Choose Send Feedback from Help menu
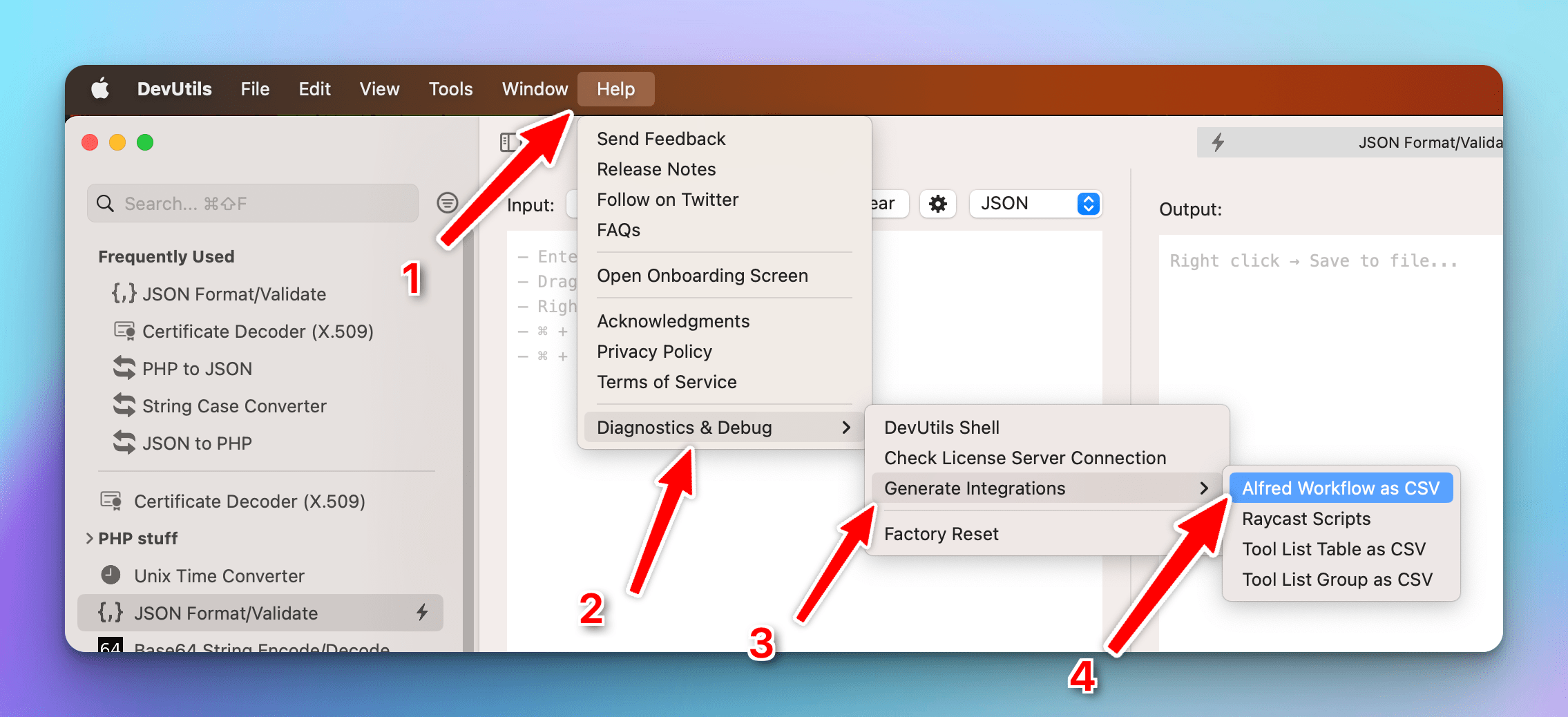The image size is (1568, 717). [661, 139]
